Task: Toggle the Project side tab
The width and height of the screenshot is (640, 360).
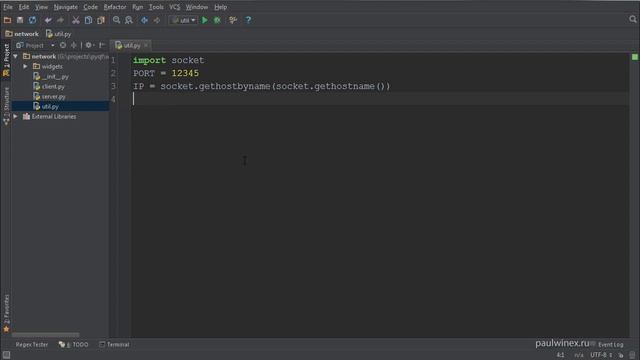Action: (x=6, y=60)
